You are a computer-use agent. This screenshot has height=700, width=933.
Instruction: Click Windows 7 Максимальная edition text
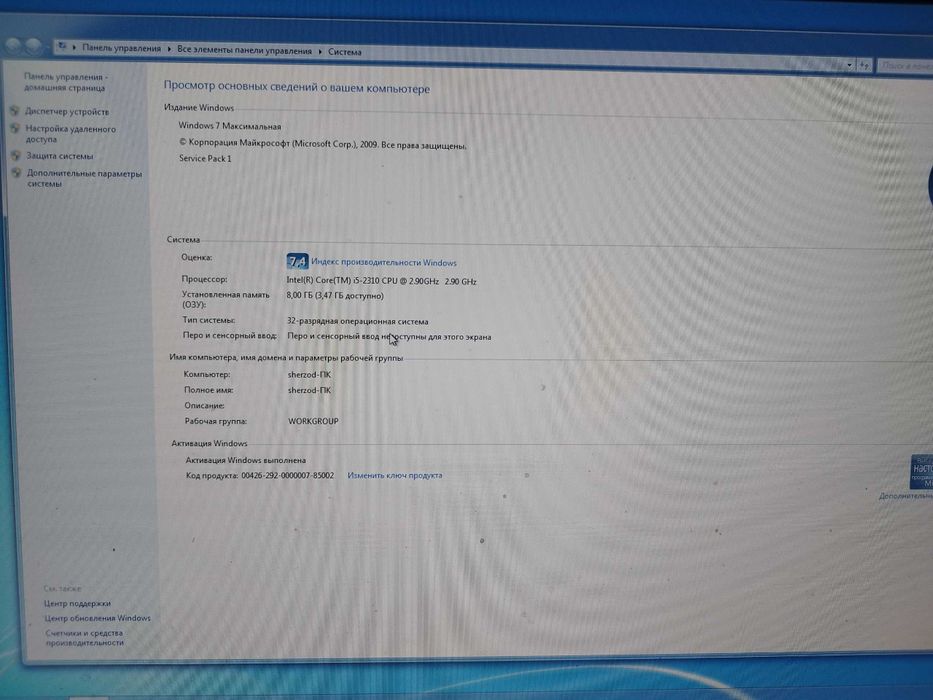click(x=230, y=126)
